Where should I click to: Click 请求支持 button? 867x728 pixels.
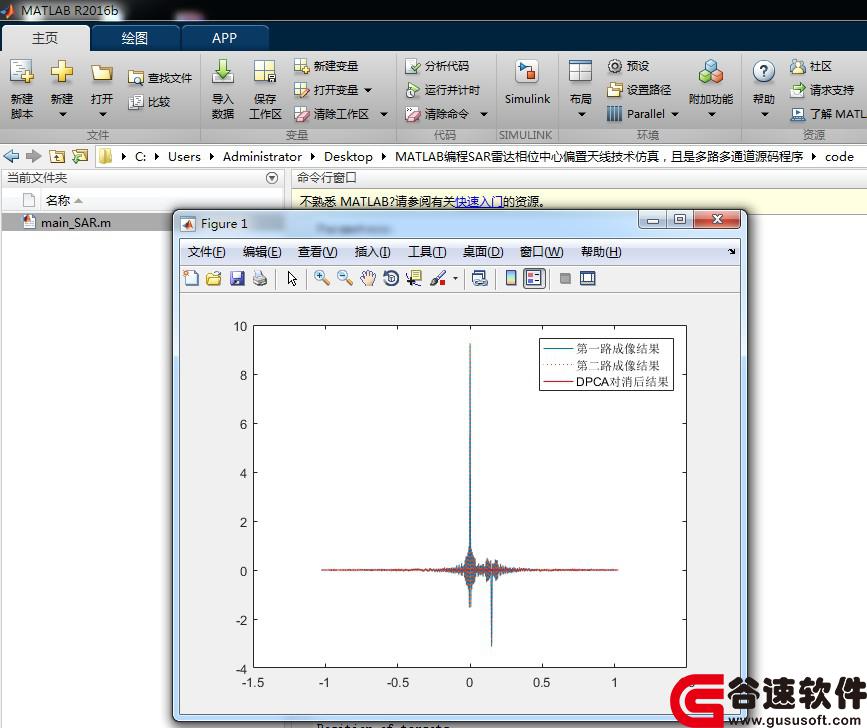[822, 90]
